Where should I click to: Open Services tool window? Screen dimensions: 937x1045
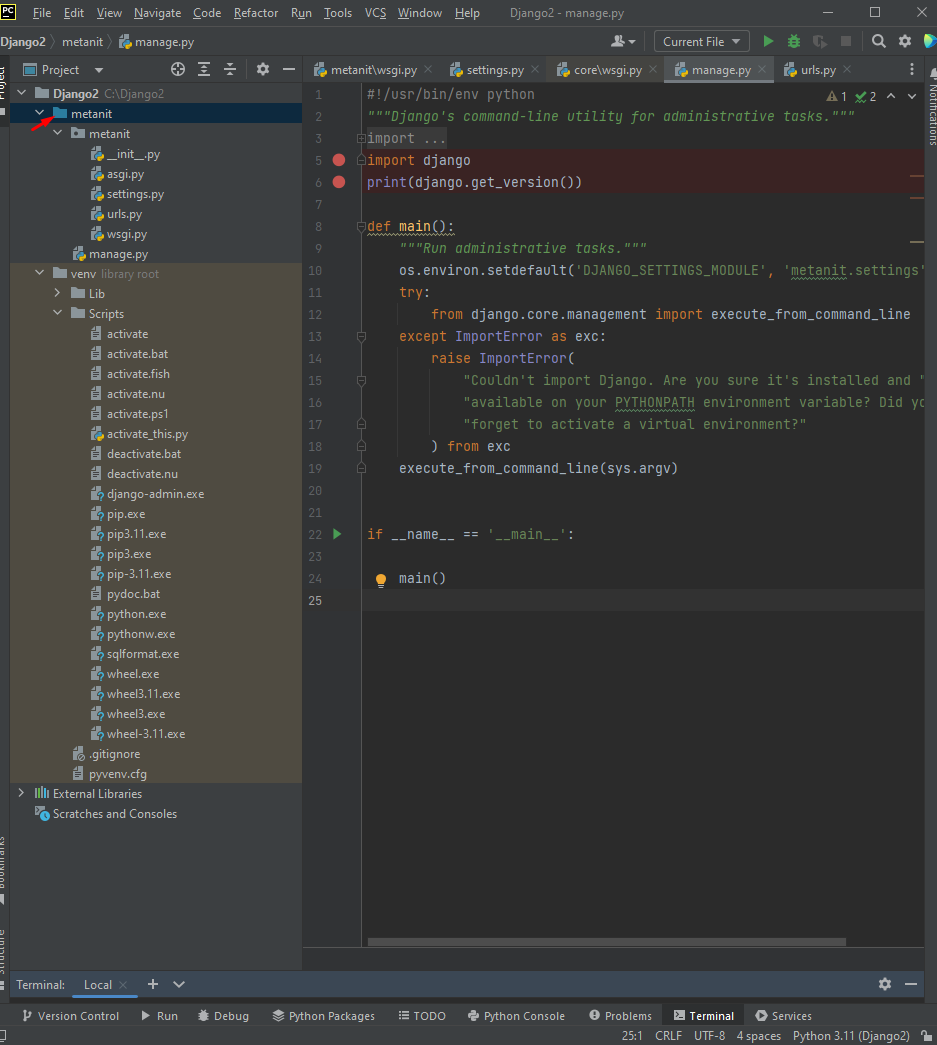(x=784, y=1016)
